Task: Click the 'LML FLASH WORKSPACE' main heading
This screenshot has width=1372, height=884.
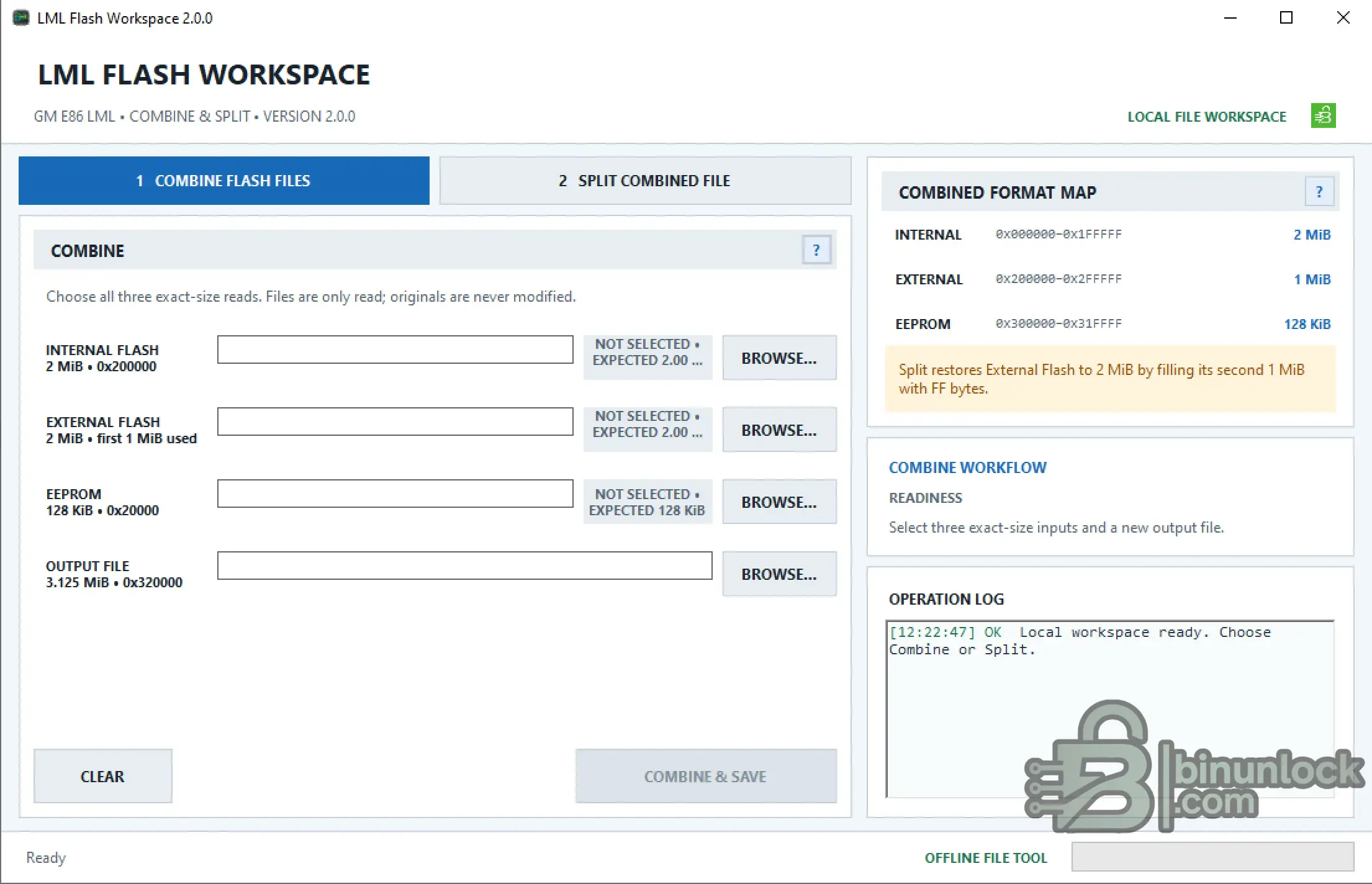Action: tap(204, 74)
